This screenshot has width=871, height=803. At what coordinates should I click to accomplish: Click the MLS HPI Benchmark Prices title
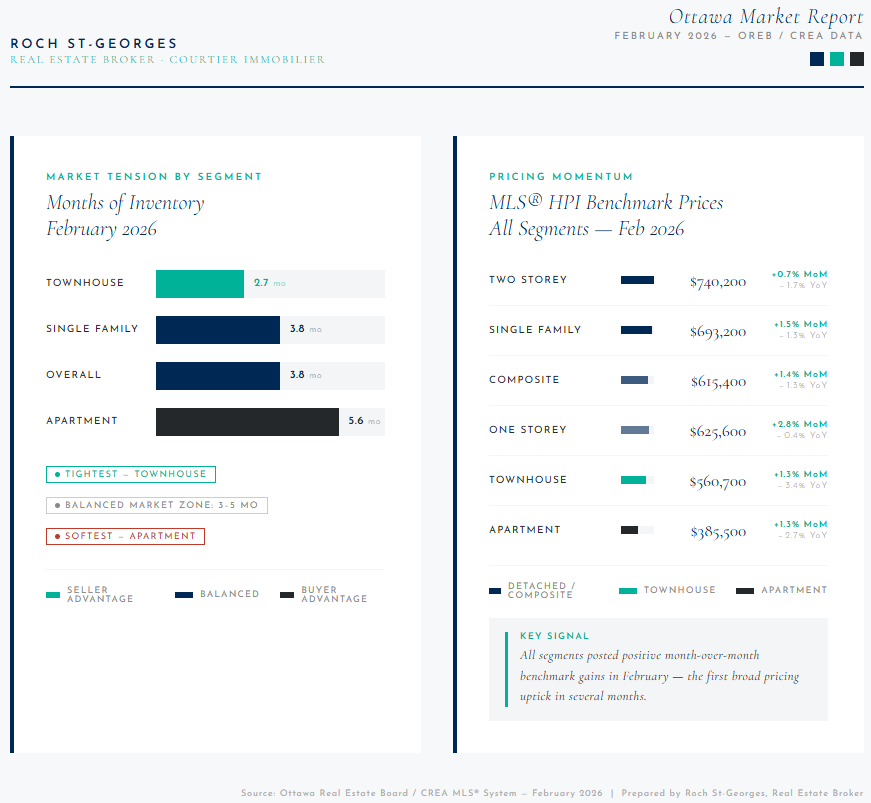point(606,216)
